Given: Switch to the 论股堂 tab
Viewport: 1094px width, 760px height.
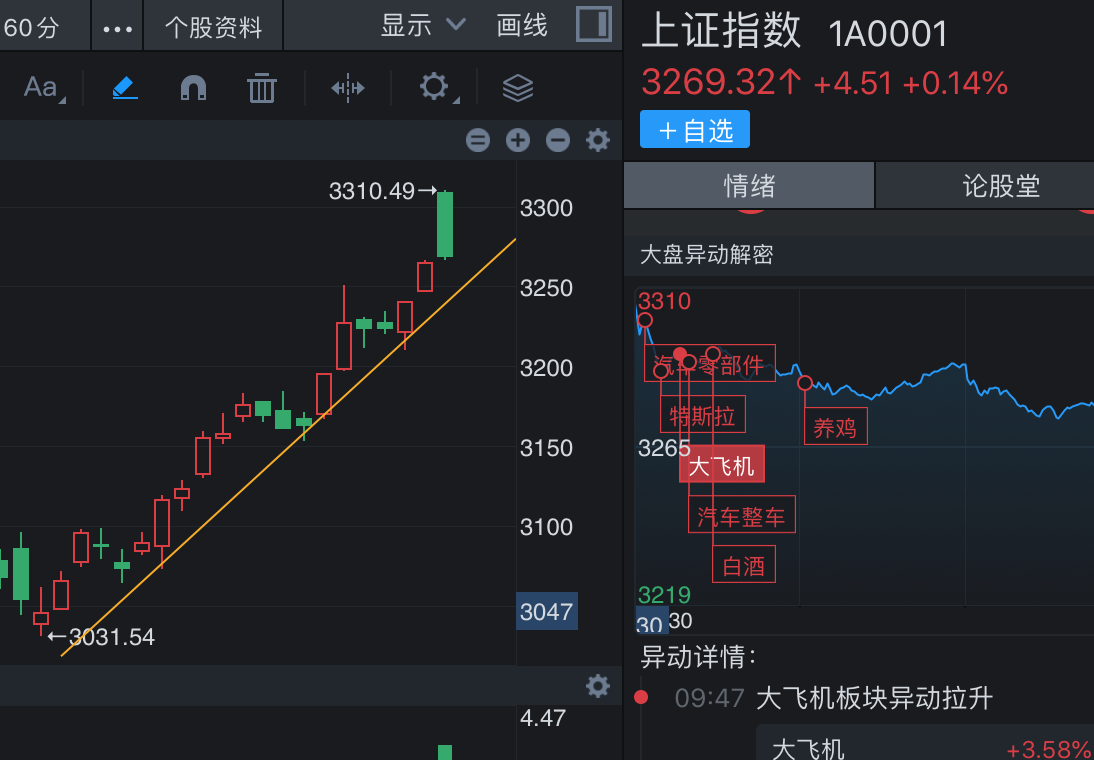Looking at the screenshot, I should 1001,186.
